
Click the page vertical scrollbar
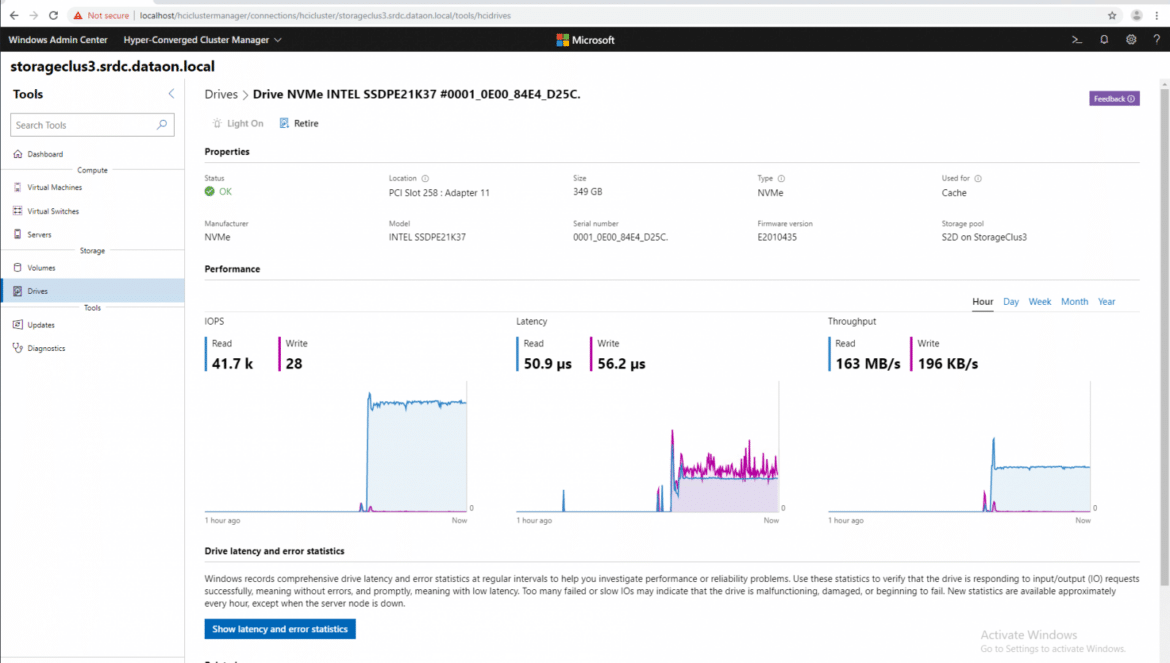click(1164, 336)
